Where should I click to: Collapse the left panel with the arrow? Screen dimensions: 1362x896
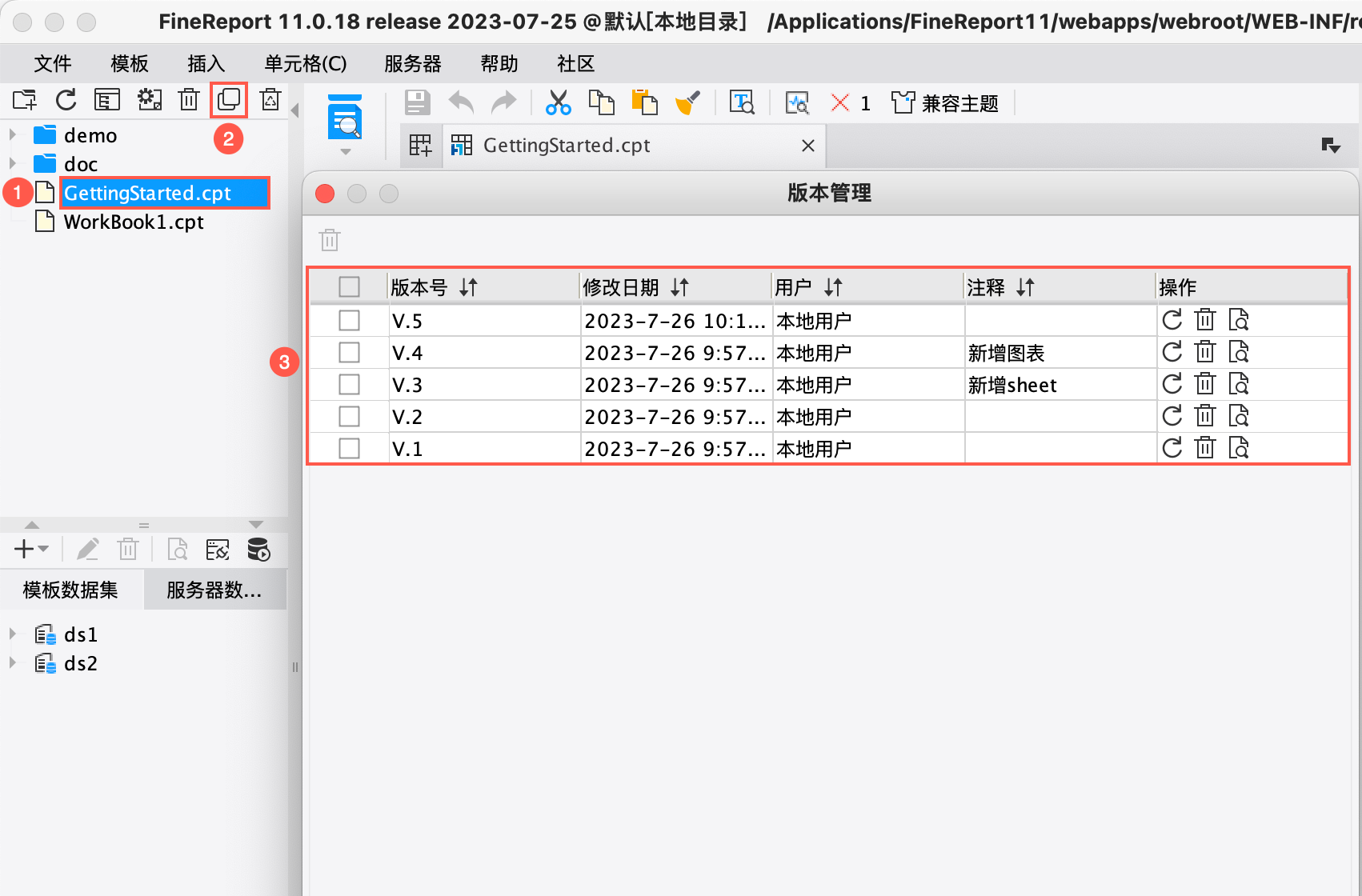click(x=294, y=110)
